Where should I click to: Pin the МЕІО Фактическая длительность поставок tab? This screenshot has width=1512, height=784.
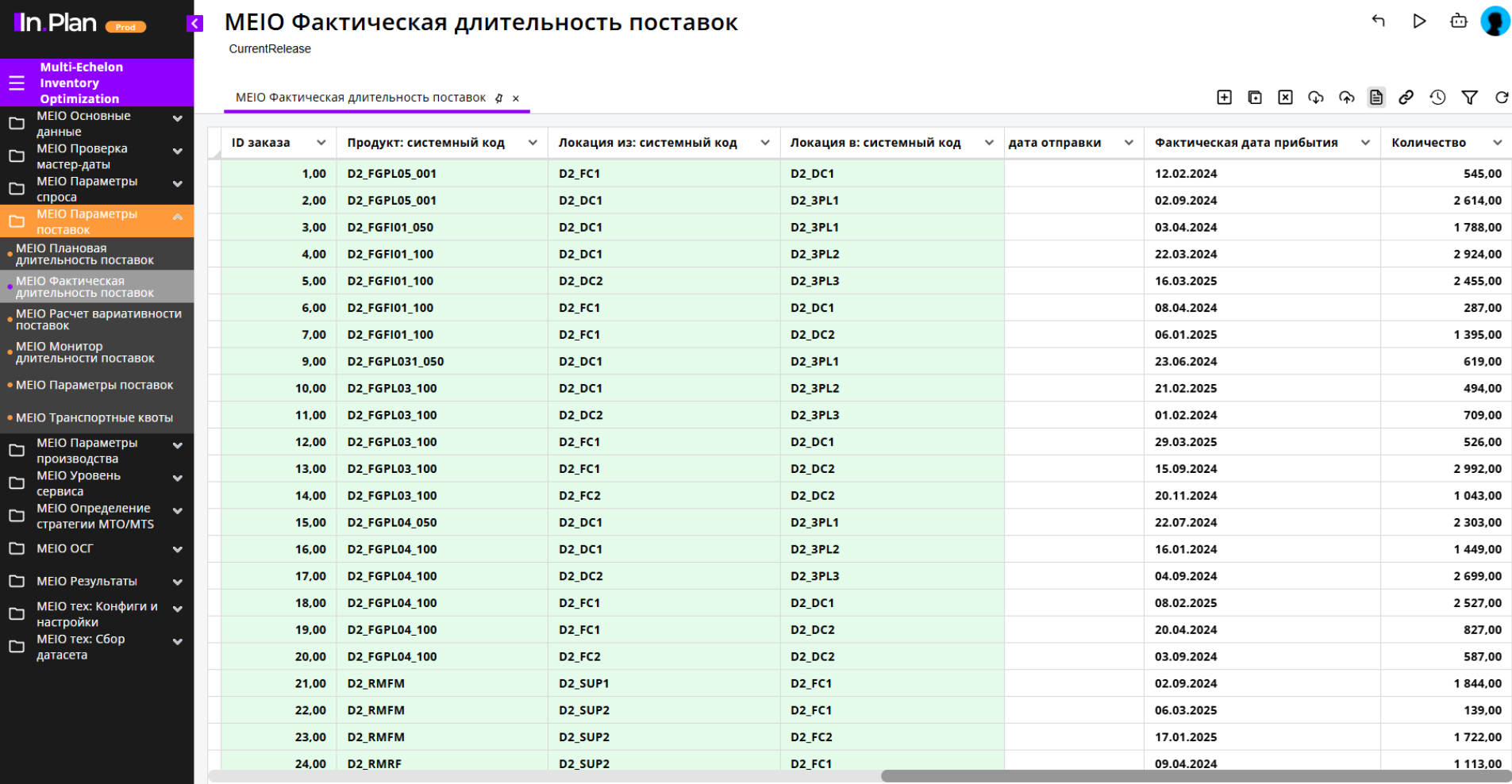(x=499, y=98)
